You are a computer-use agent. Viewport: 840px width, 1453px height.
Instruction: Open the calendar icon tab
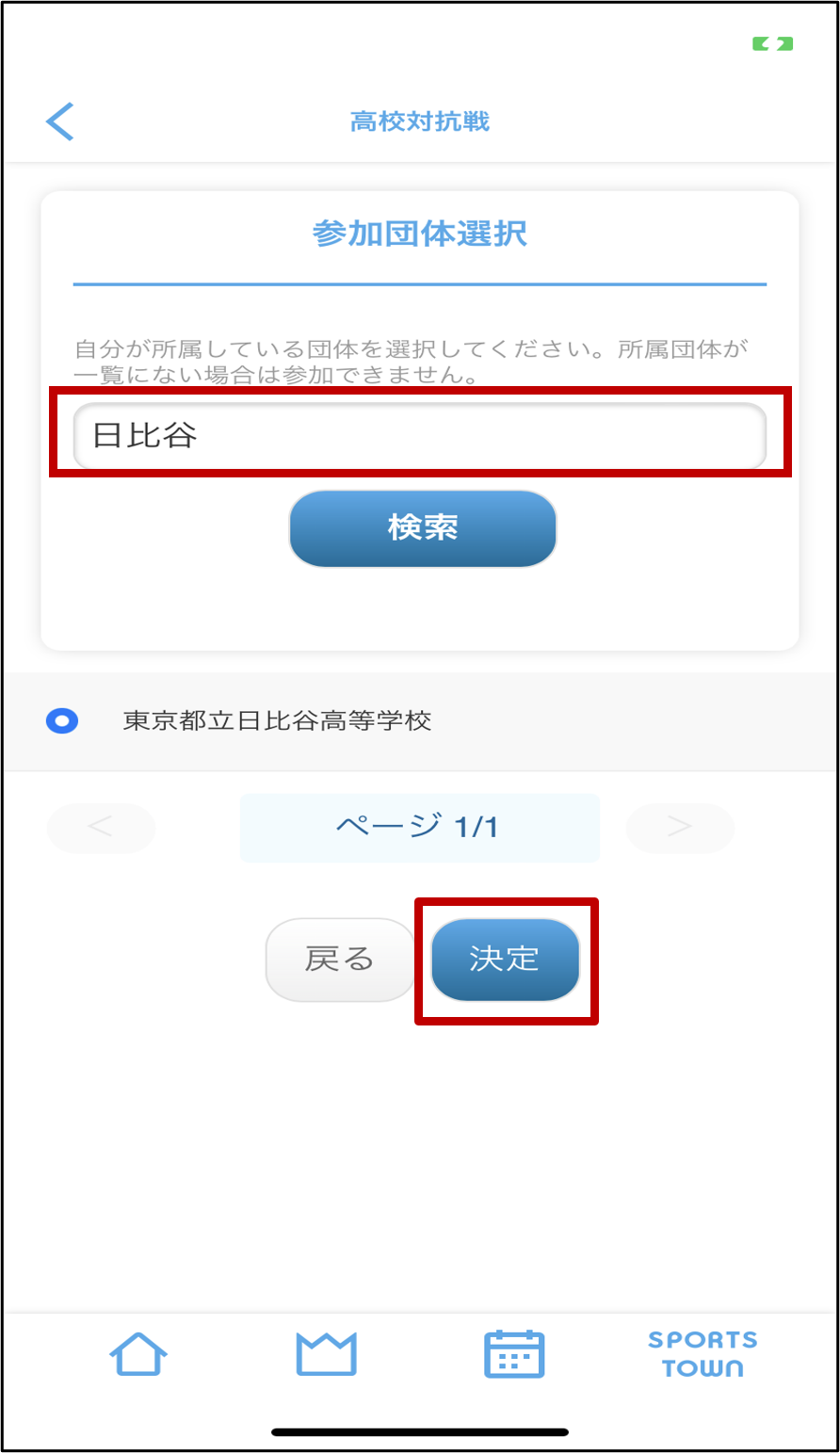(514, 1354)
